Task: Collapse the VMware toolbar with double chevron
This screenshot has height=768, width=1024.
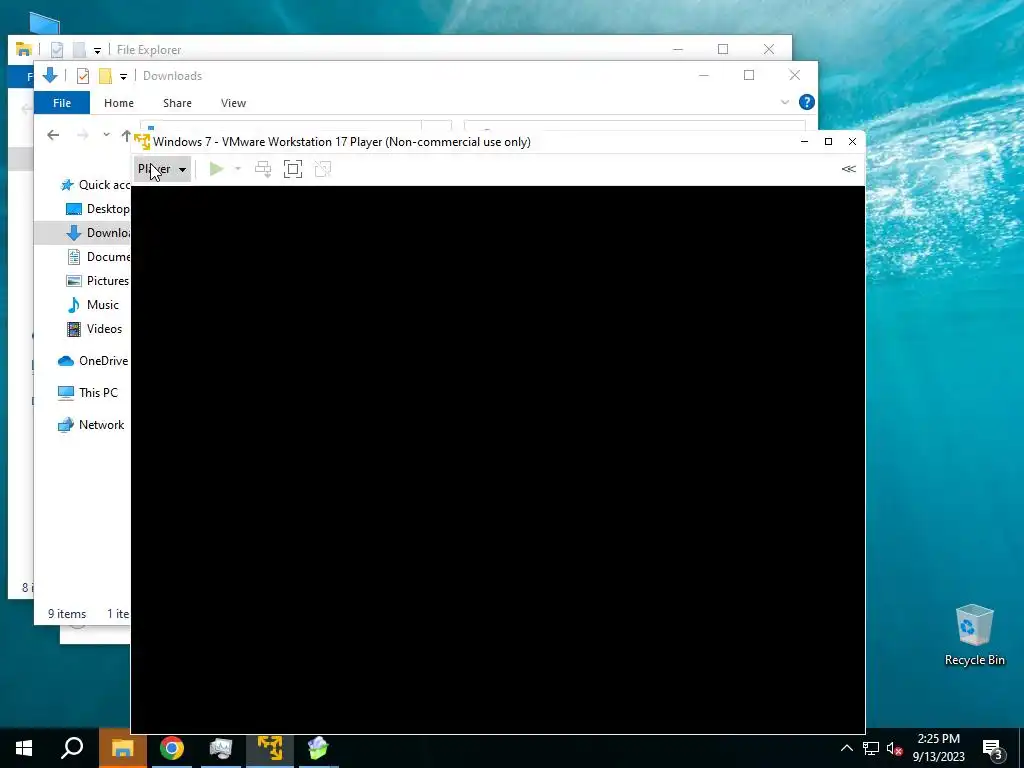Action: [x=848, y=169]
